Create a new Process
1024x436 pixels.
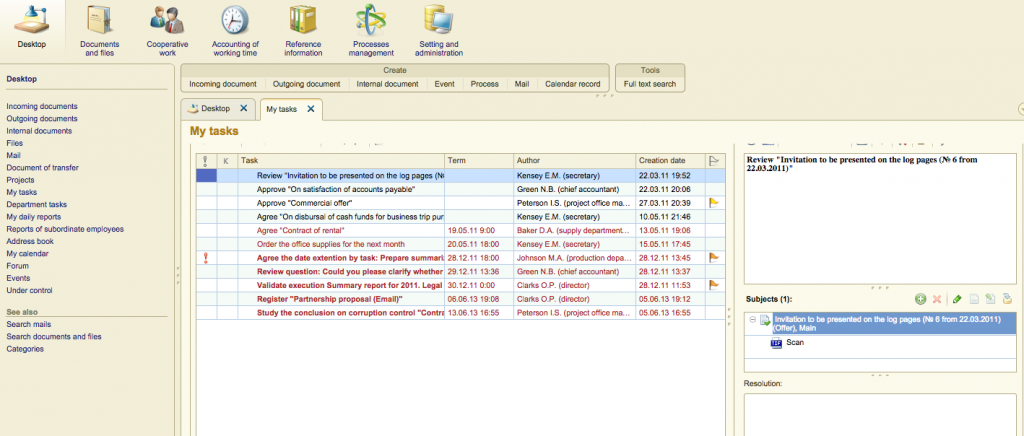[485, 84]
